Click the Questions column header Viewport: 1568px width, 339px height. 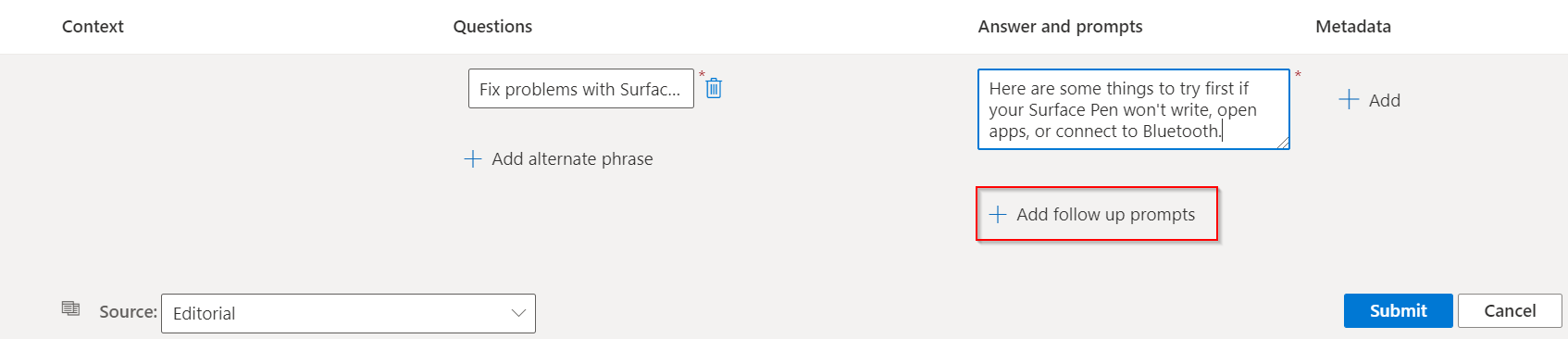pos(492,27)
